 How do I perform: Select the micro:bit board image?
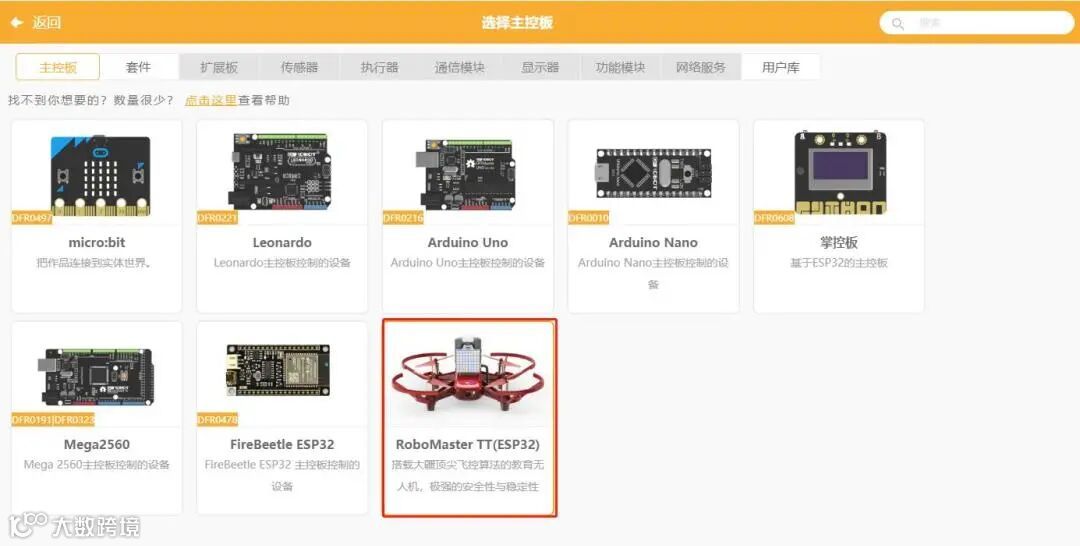pos(101,174)
